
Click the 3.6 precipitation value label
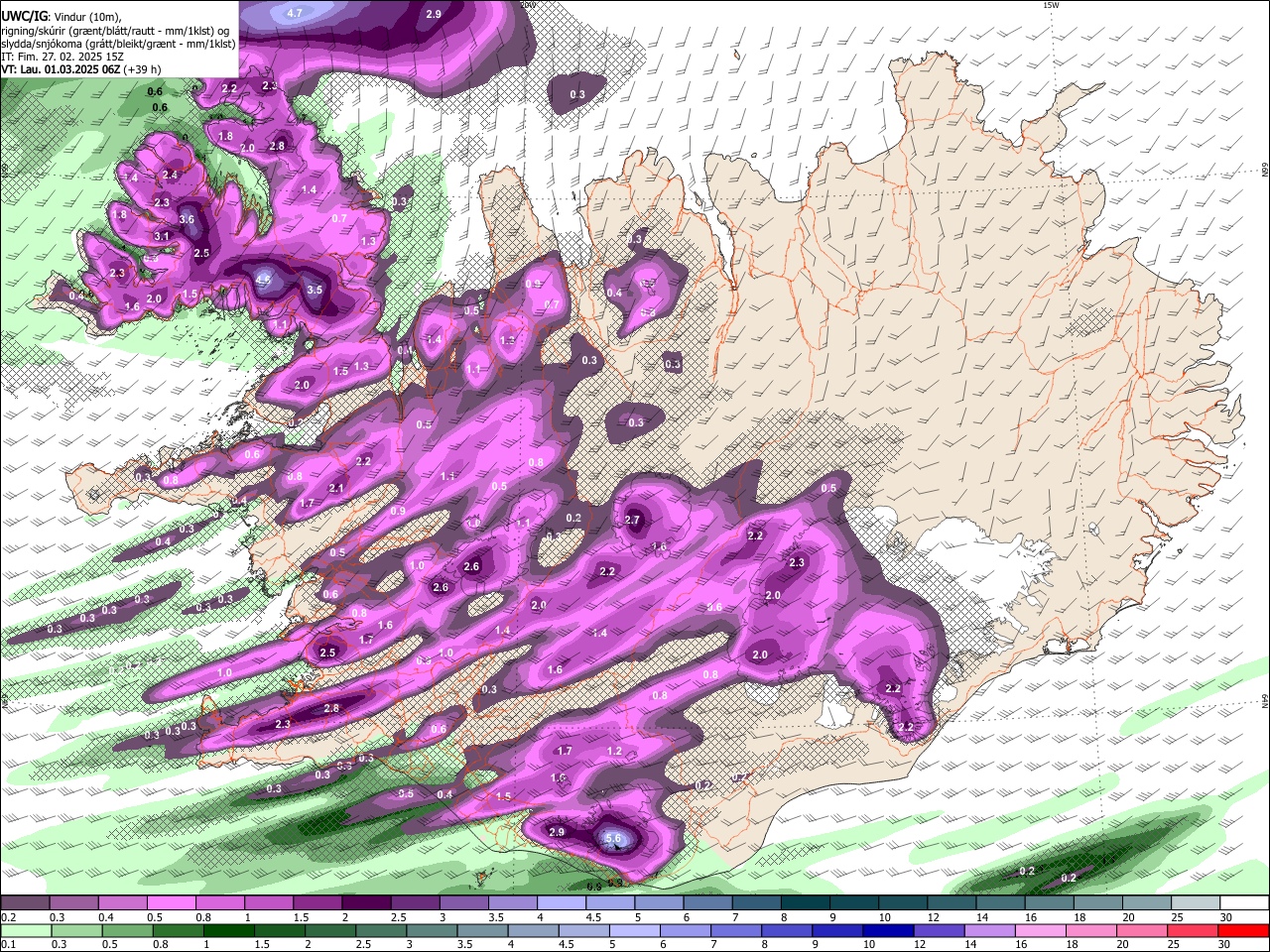click(x=187, y=219)
